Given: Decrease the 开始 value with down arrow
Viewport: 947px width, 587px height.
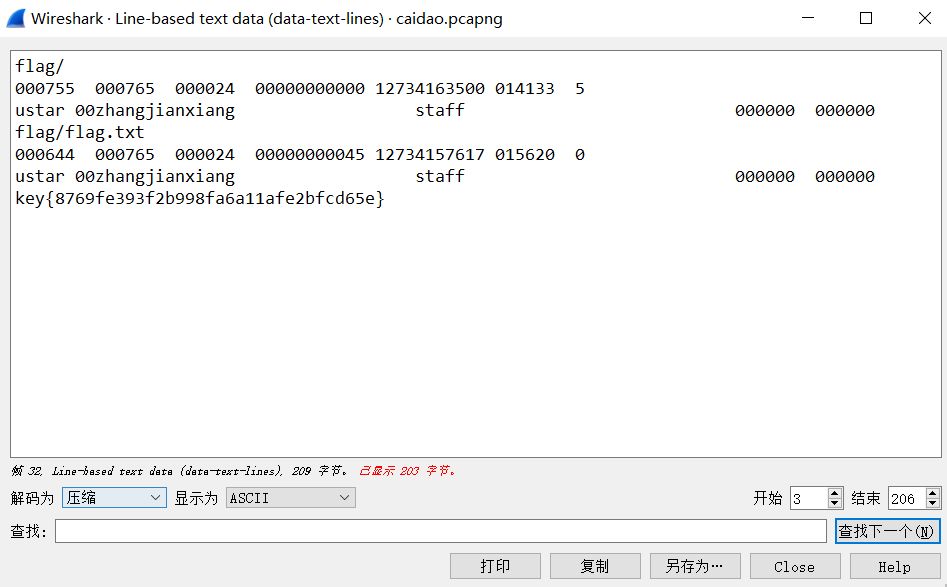Looking at the screenshot, I should 833,503.
